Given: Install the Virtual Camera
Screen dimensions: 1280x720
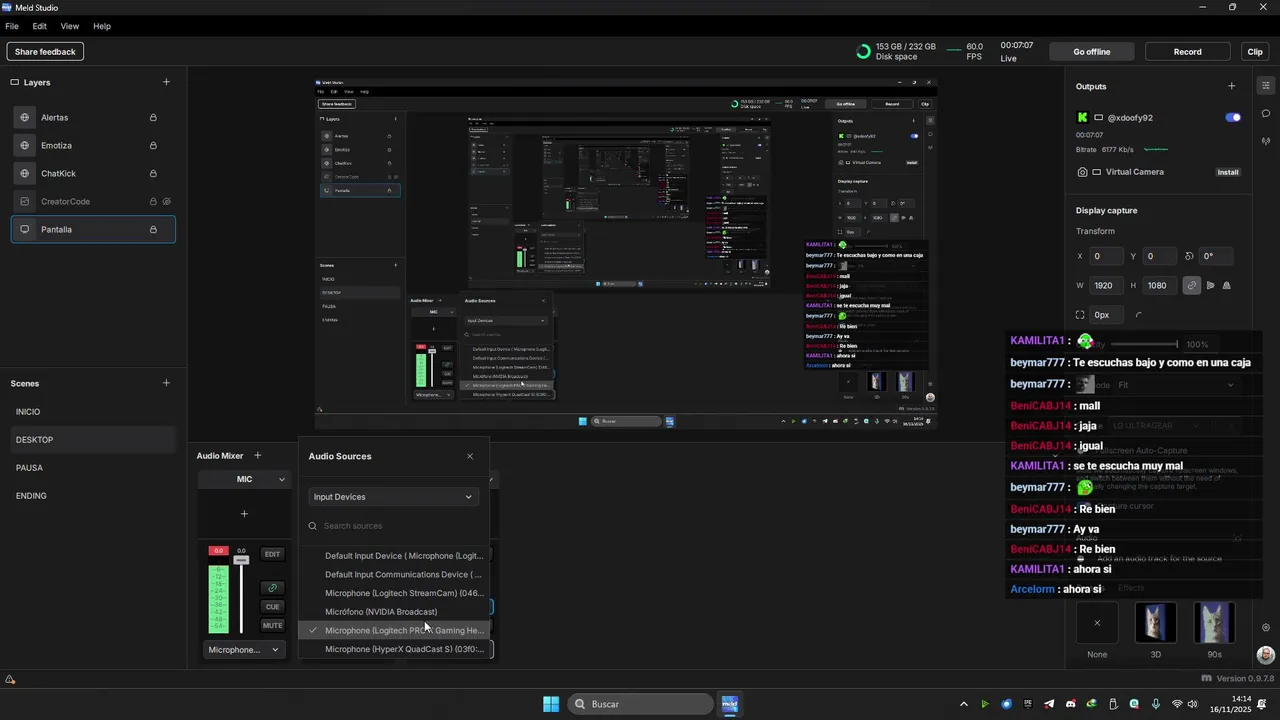Looking at the screenshot, I should coord(1228,172).
